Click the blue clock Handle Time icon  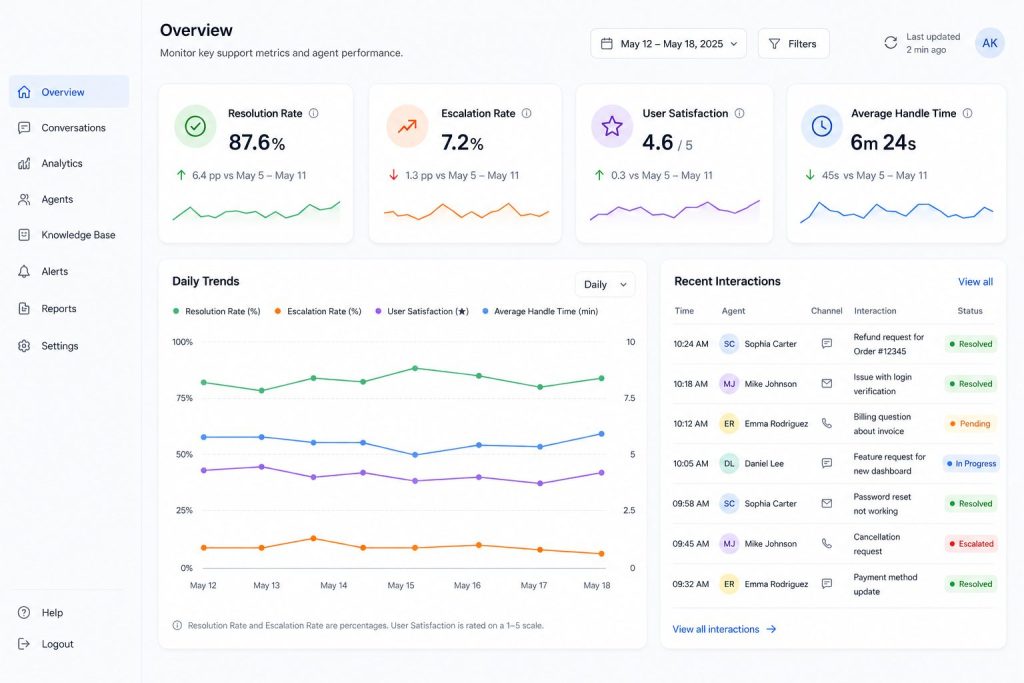point(822,126)
